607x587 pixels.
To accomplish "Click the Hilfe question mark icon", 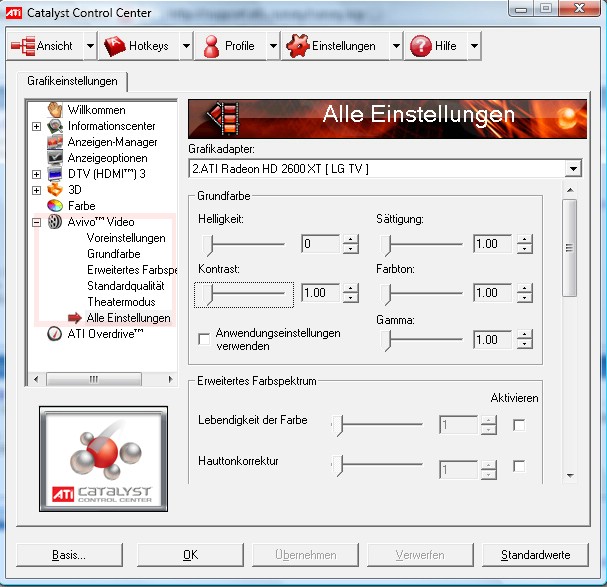I will pos(421,46).
